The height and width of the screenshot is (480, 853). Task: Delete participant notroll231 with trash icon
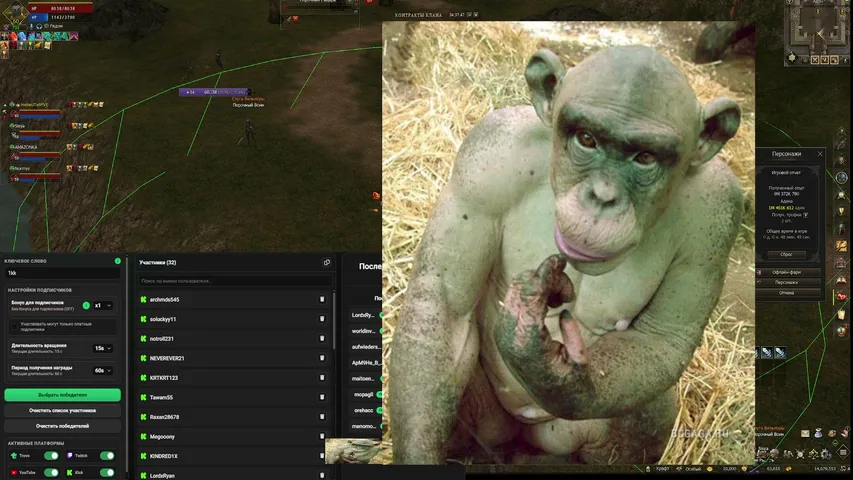(322, 339)
